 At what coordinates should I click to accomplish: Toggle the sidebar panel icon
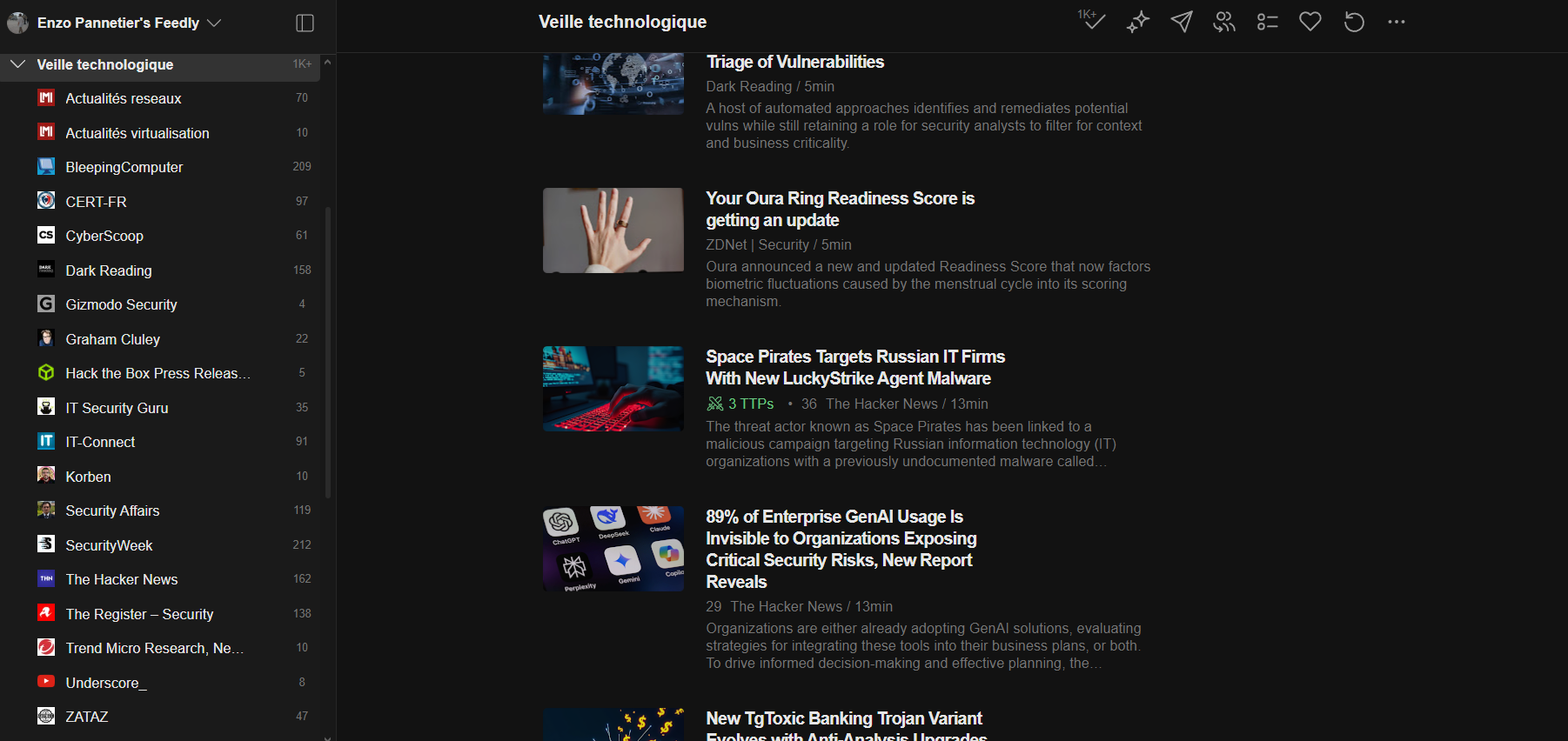pyautogui.click(x=305, y=23)
